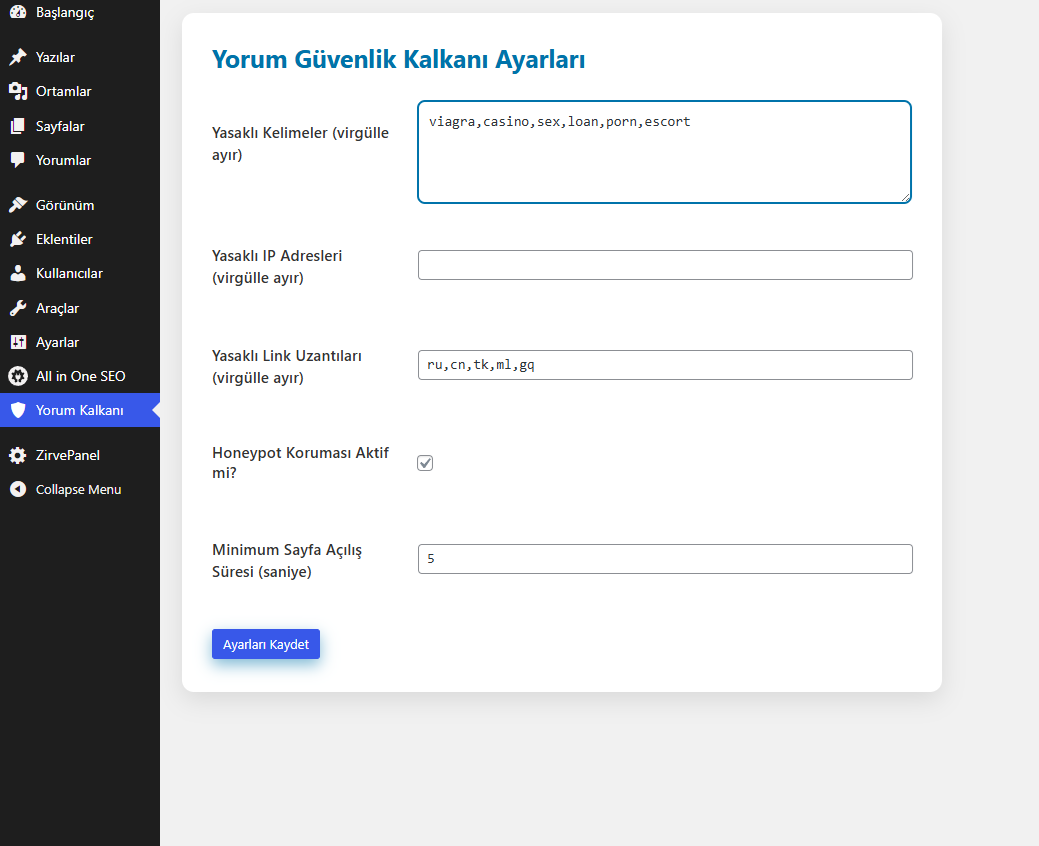Click the Ayarları Kaydet button
The image size is (1039, 846).
click(x=265, y=644)
